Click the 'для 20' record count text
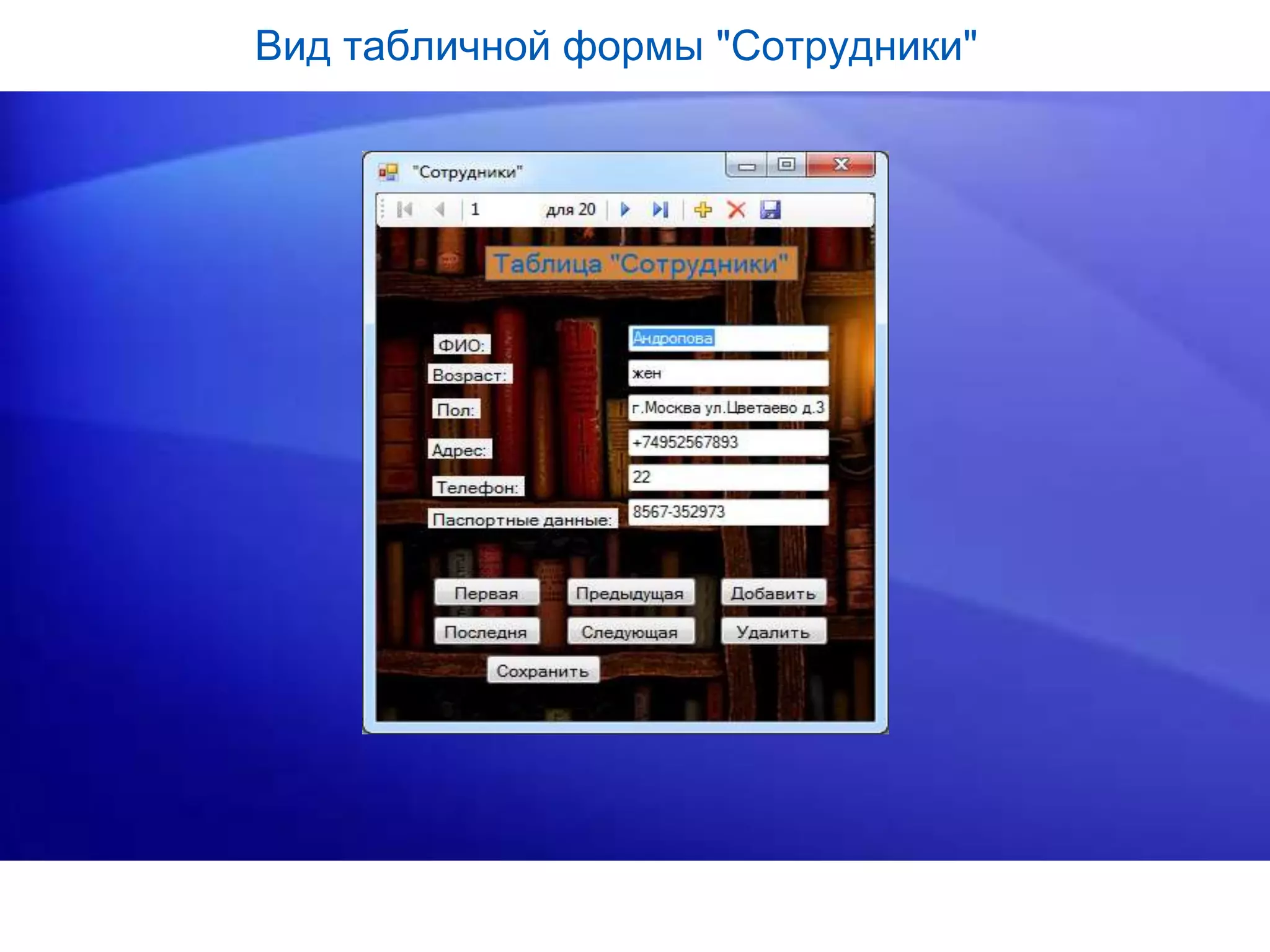Viewport: 1270px width, 952px height. [x=571, y=209]
